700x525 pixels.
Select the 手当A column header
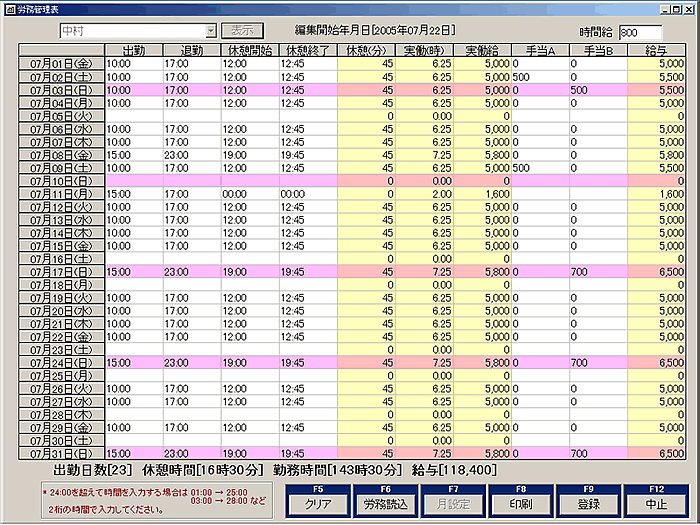(x=541, y=50)
